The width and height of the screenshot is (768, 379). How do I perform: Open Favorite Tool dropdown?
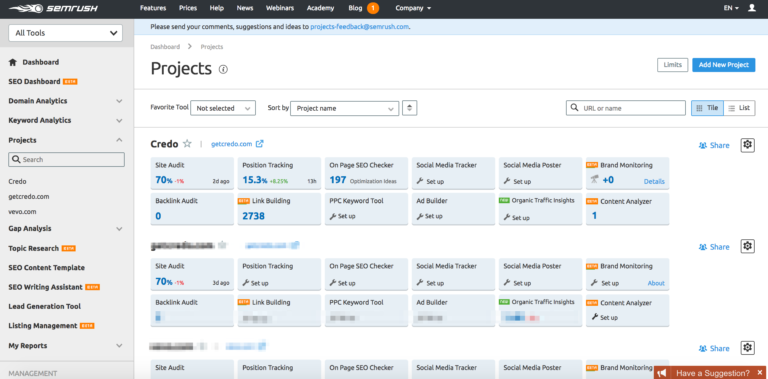(223, 108)
